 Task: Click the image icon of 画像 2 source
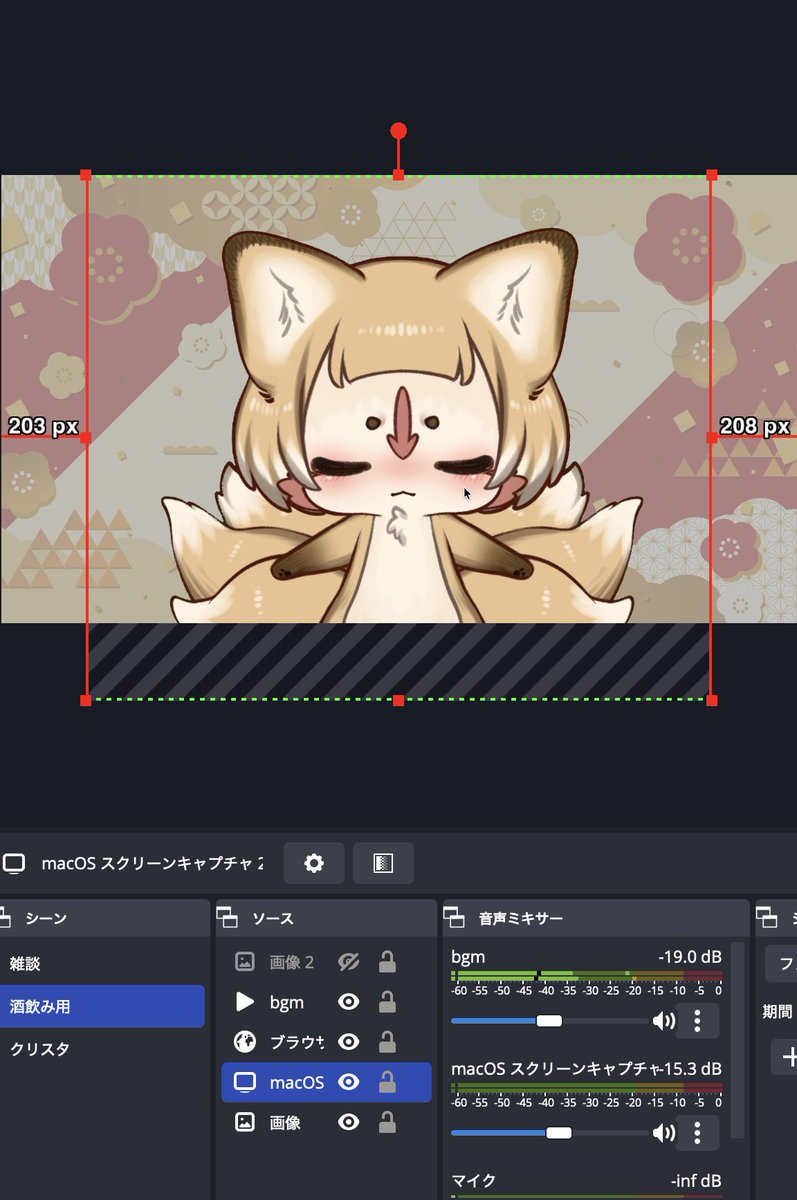tap(244, 962)
